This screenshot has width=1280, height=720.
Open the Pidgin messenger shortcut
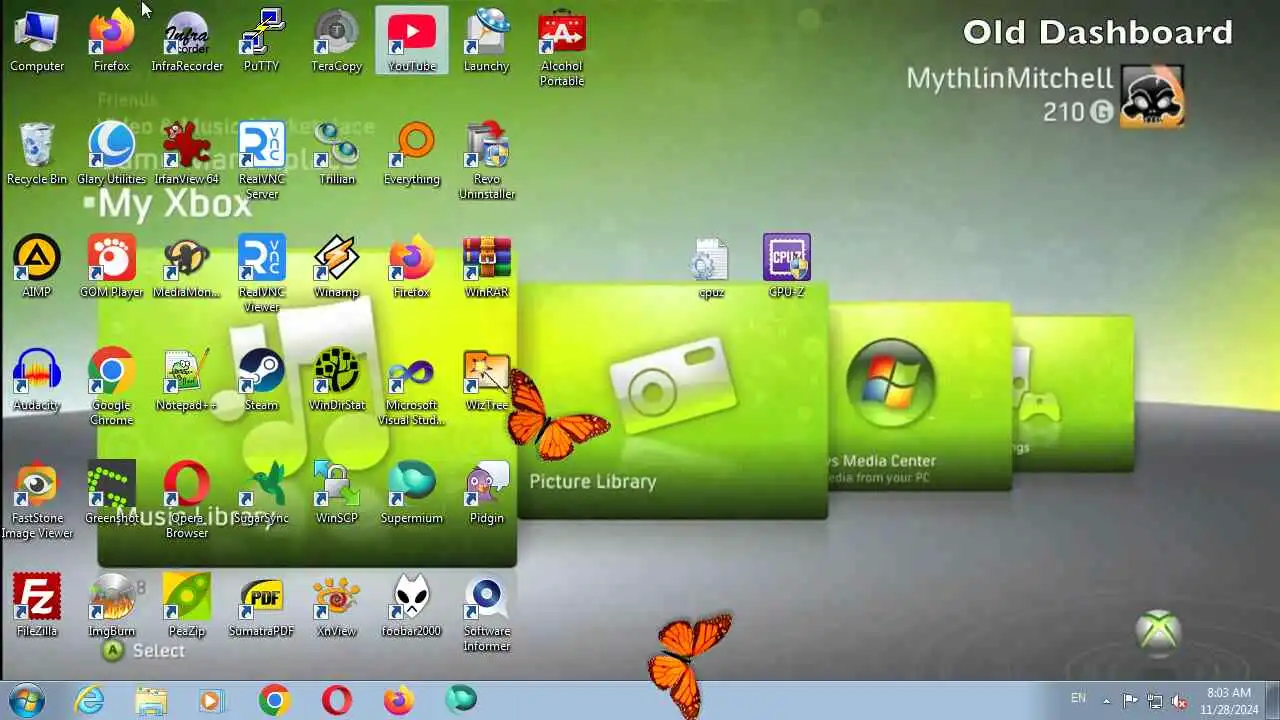487,494
